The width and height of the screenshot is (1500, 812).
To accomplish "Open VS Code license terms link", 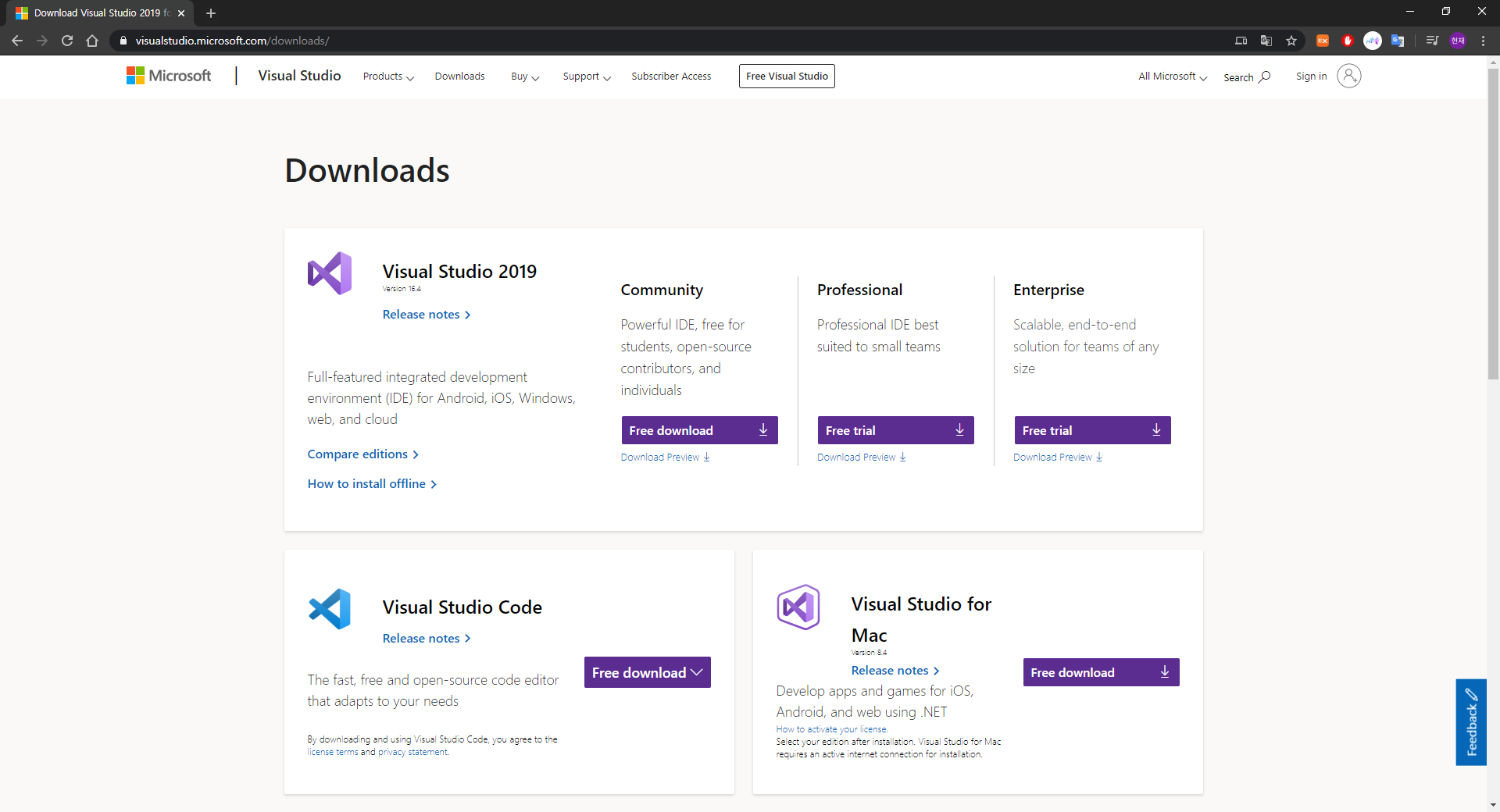I will 333,753.
